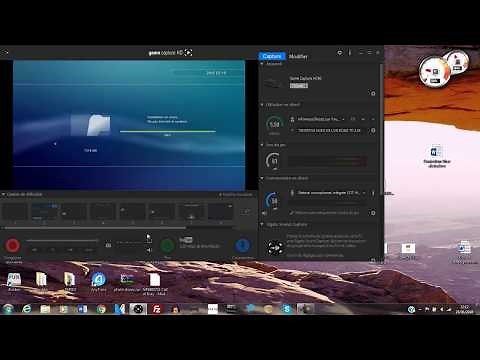Select scene thumbnail 8

click(x=220, y=212)
